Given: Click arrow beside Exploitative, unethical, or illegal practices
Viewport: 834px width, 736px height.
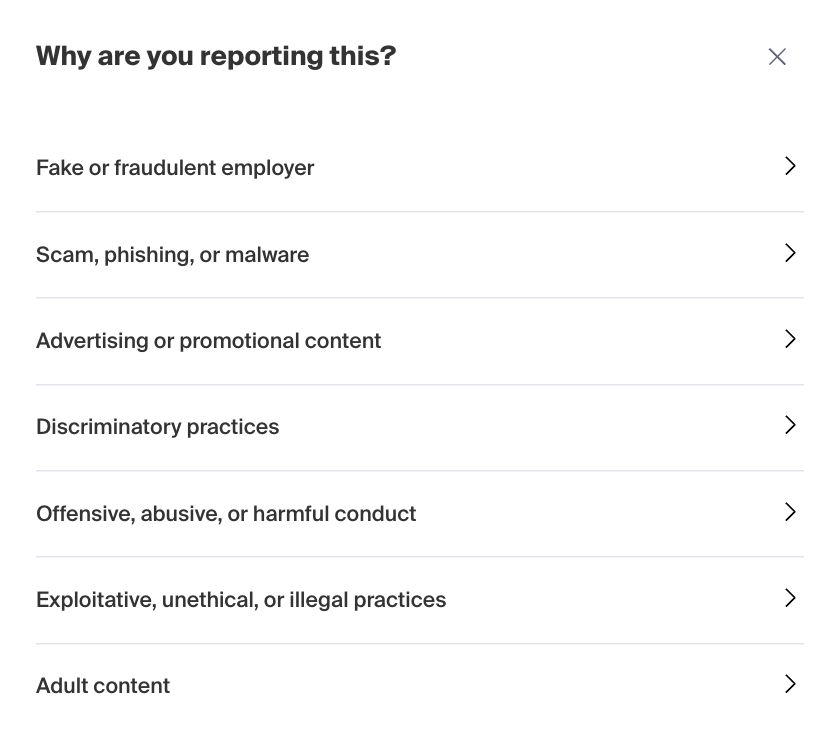Looking at the screenshot, I should coord(790,598).
